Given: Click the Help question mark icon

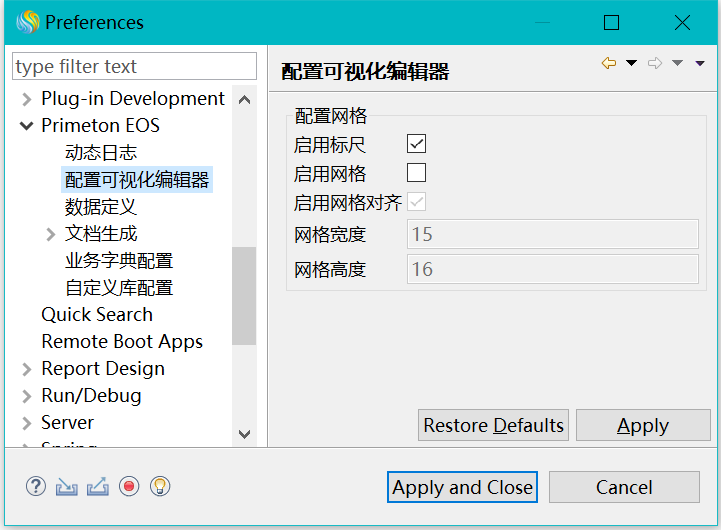Looking at the screenshot, I should (x=36, y=487).
